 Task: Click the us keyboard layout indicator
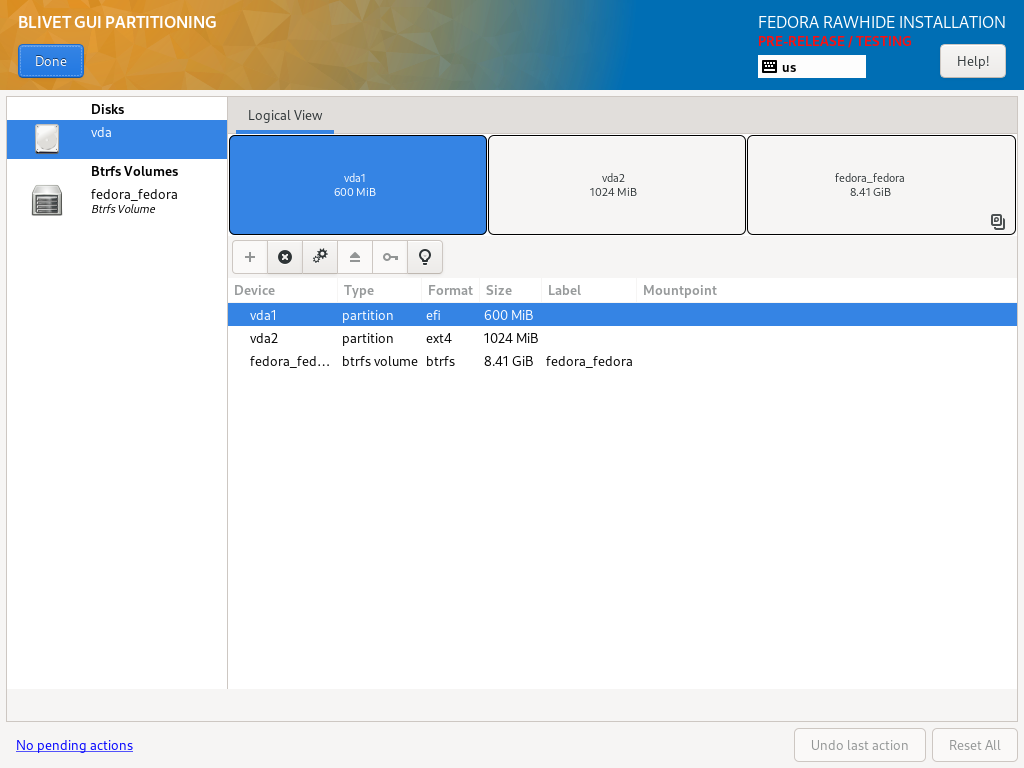click(x=812, y=67)
